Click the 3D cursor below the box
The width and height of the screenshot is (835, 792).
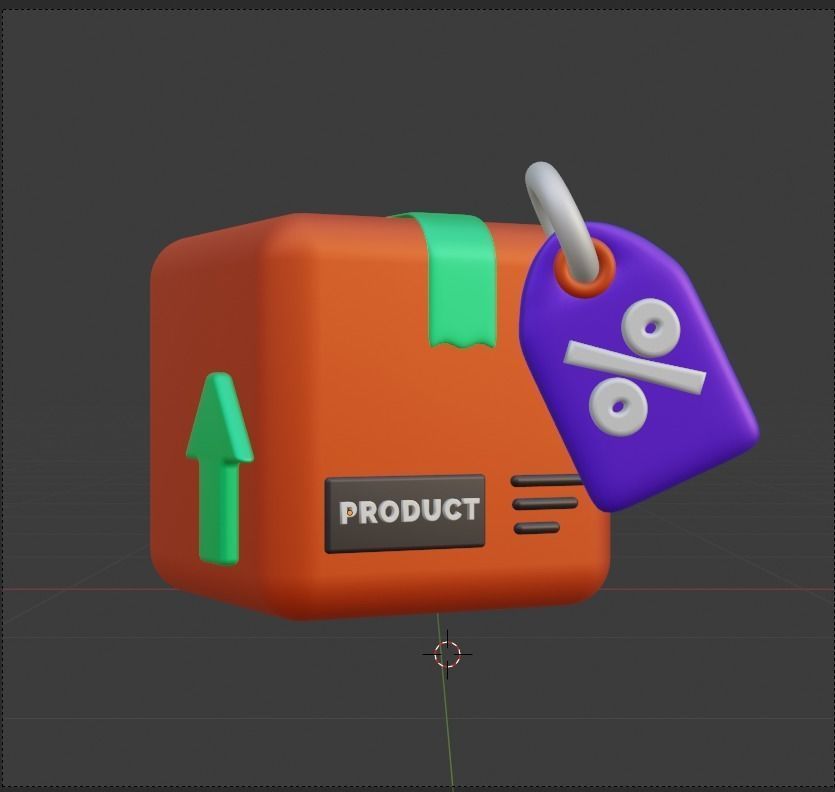(x=447, y=654)
